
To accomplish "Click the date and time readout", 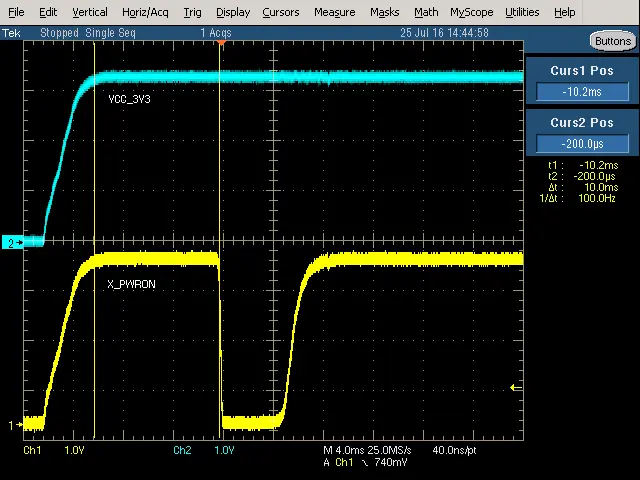I will pos(444,33).
